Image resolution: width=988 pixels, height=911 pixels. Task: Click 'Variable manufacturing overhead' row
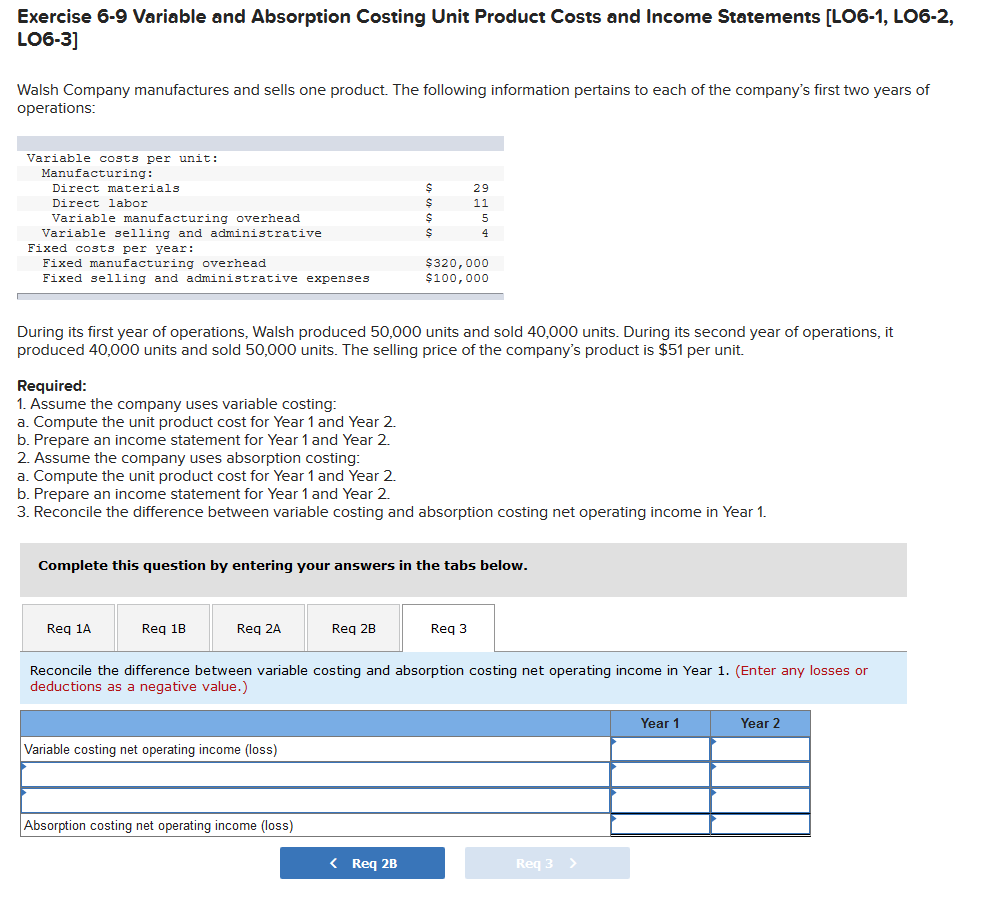(260, 218)
